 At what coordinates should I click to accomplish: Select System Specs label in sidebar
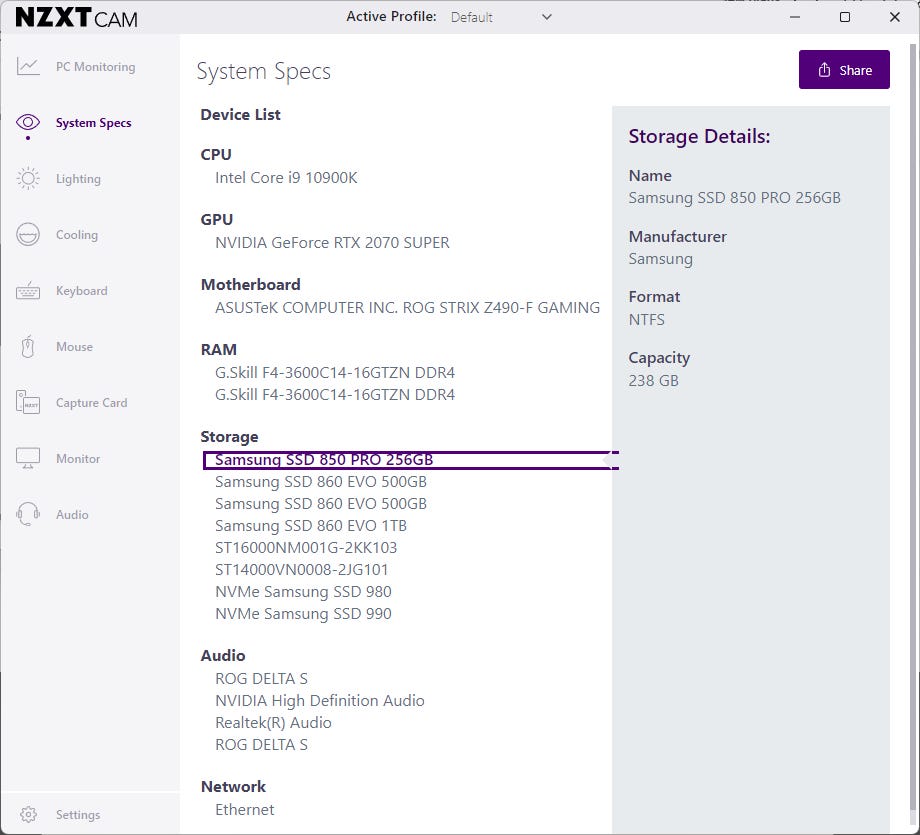pyautogui.click(x=93, y=123)
